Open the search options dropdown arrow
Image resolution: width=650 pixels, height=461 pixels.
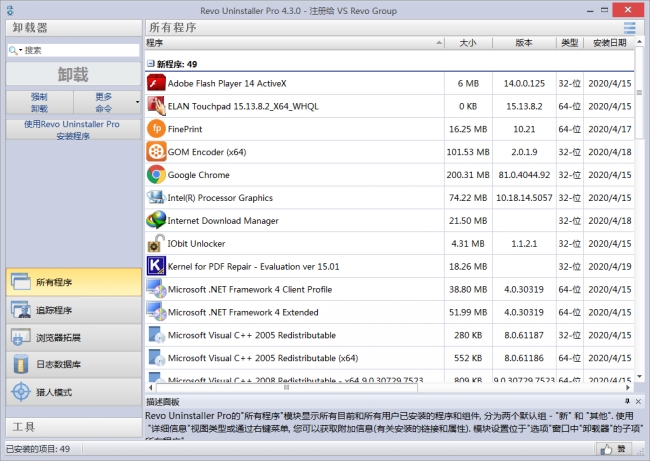(x=20, y=50)
